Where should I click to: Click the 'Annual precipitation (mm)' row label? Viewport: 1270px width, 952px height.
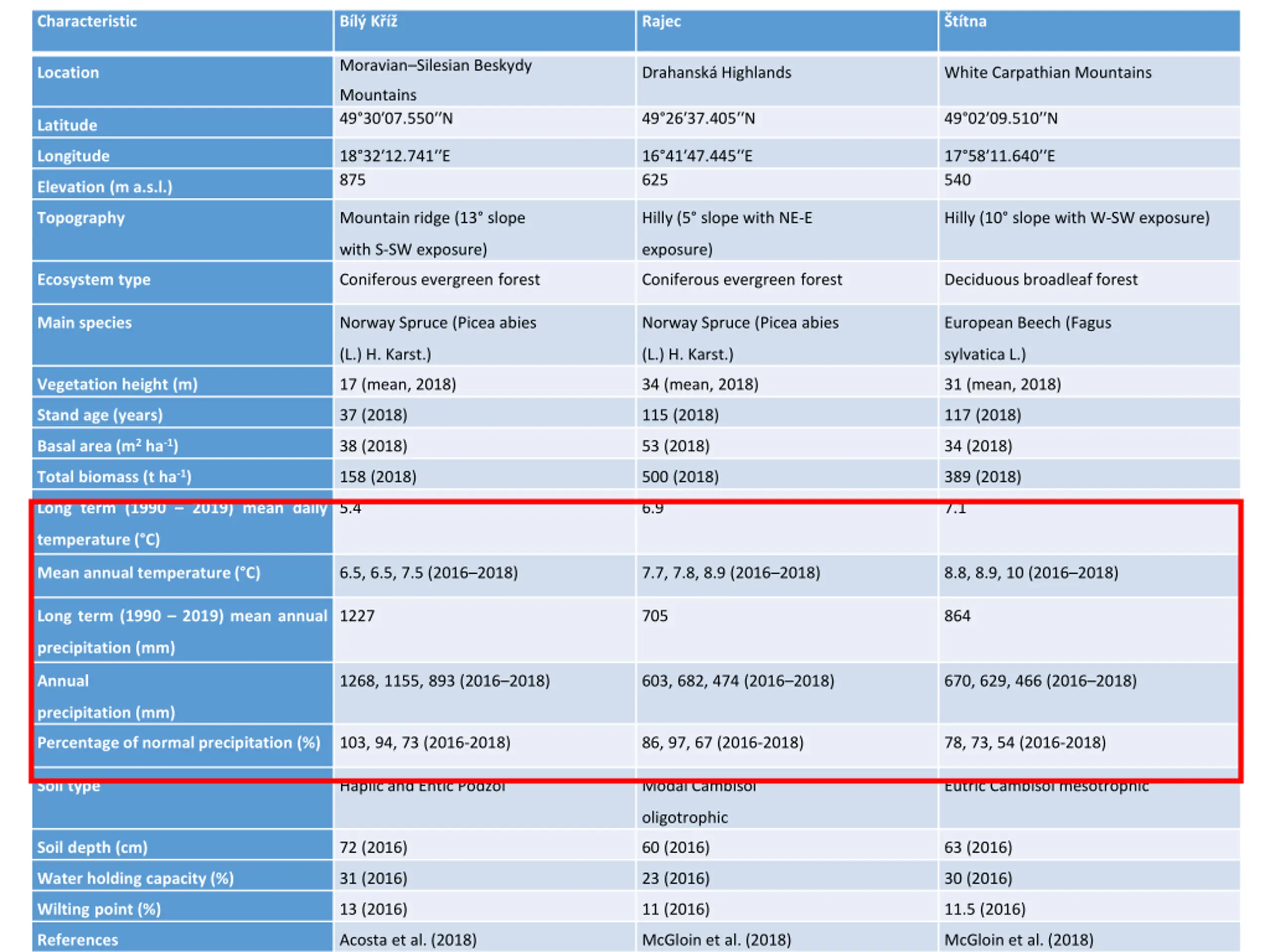[x=183, y=693]
